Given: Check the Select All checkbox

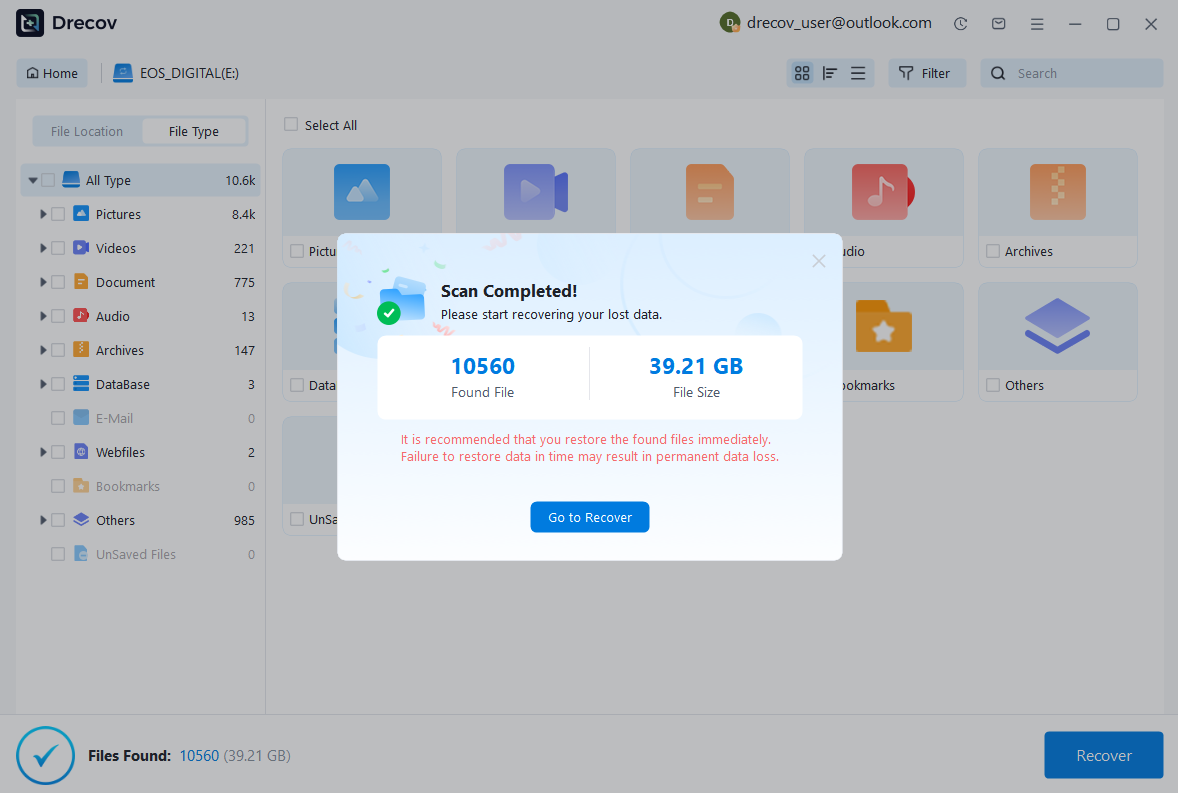Looking at the screenshot, I should [291, 125].
